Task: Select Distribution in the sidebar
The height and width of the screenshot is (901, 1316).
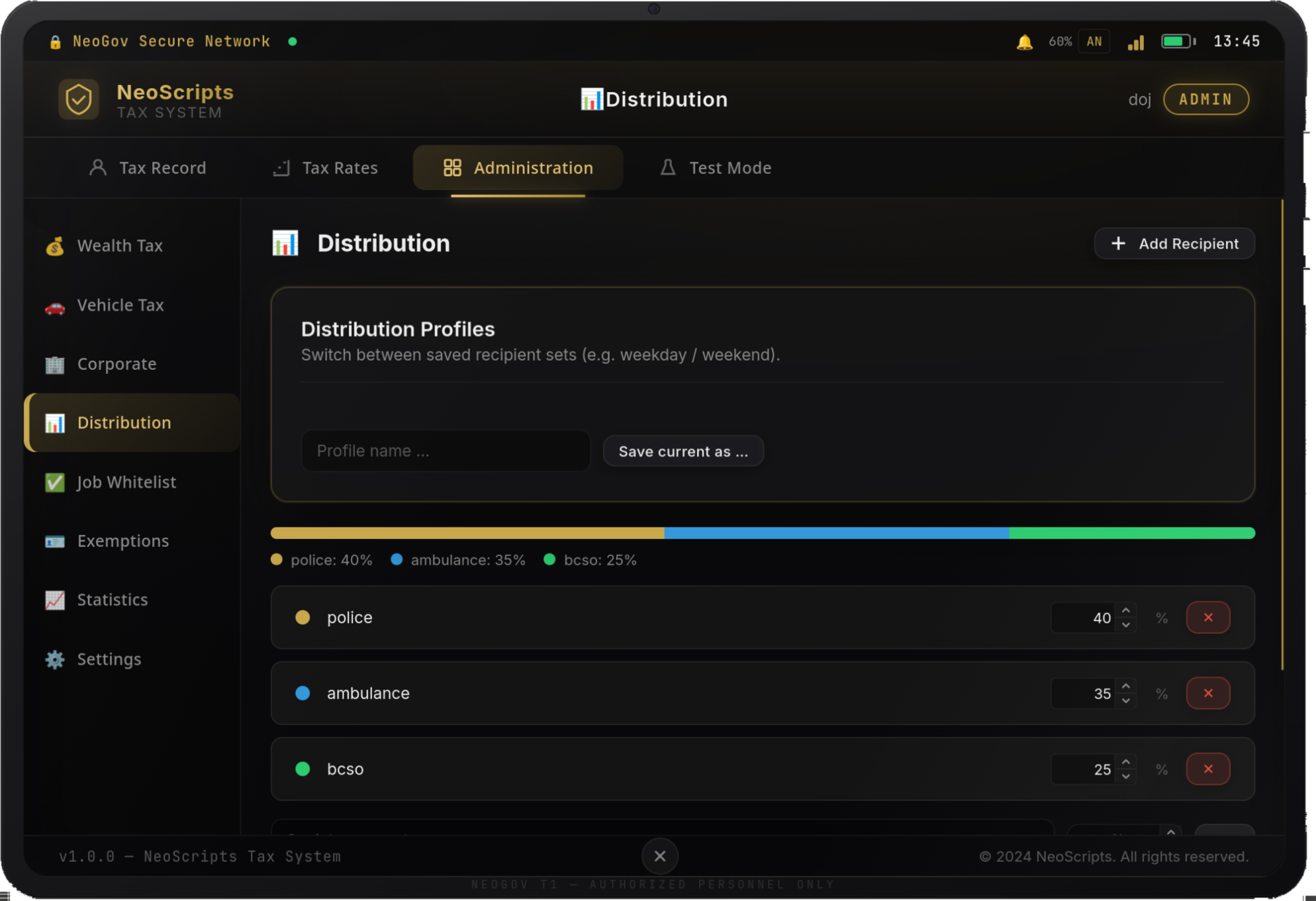Action: [132, 423]
